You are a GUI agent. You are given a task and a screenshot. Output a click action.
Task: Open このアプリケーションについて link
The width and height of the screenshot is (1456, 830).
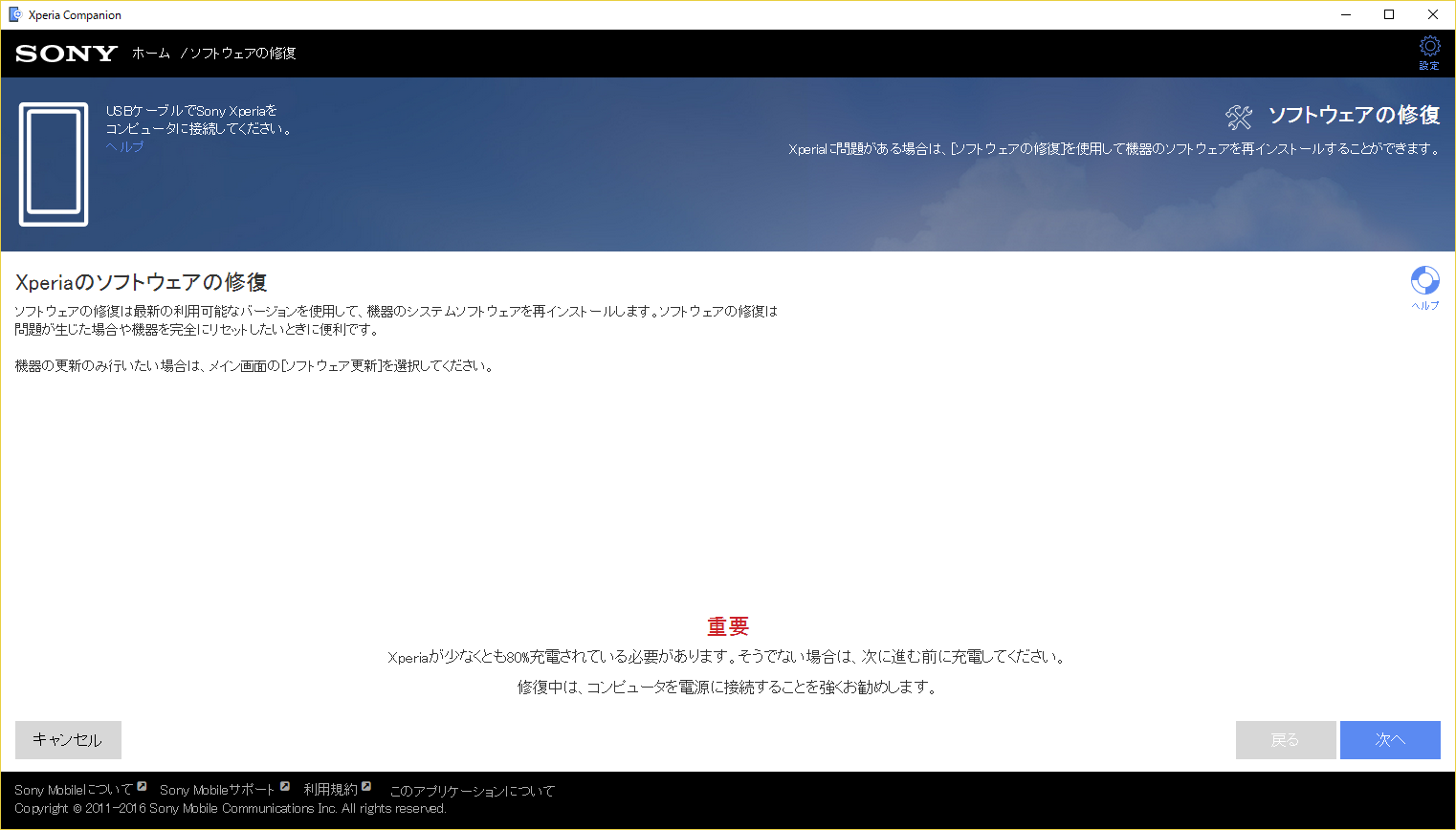click(472, 791)
